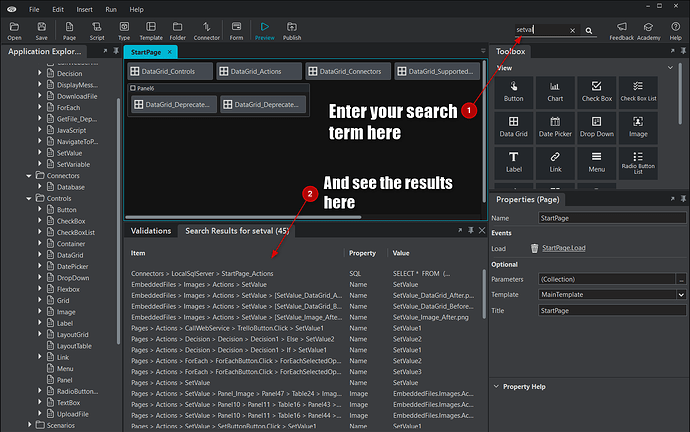Select the DataGrid_Actions element on canvas
The width and height of the screenshot is (690, 432).
(x=259, y=71)
